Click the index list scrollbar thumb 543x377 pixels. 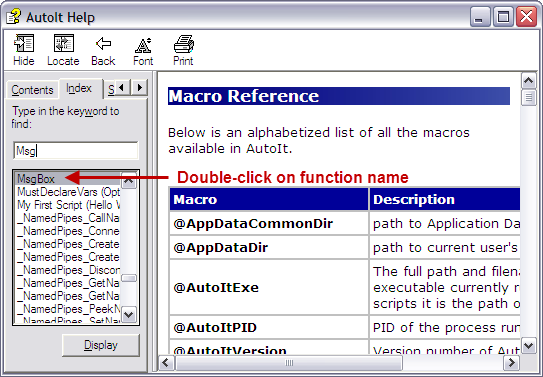tap(129, 278)
